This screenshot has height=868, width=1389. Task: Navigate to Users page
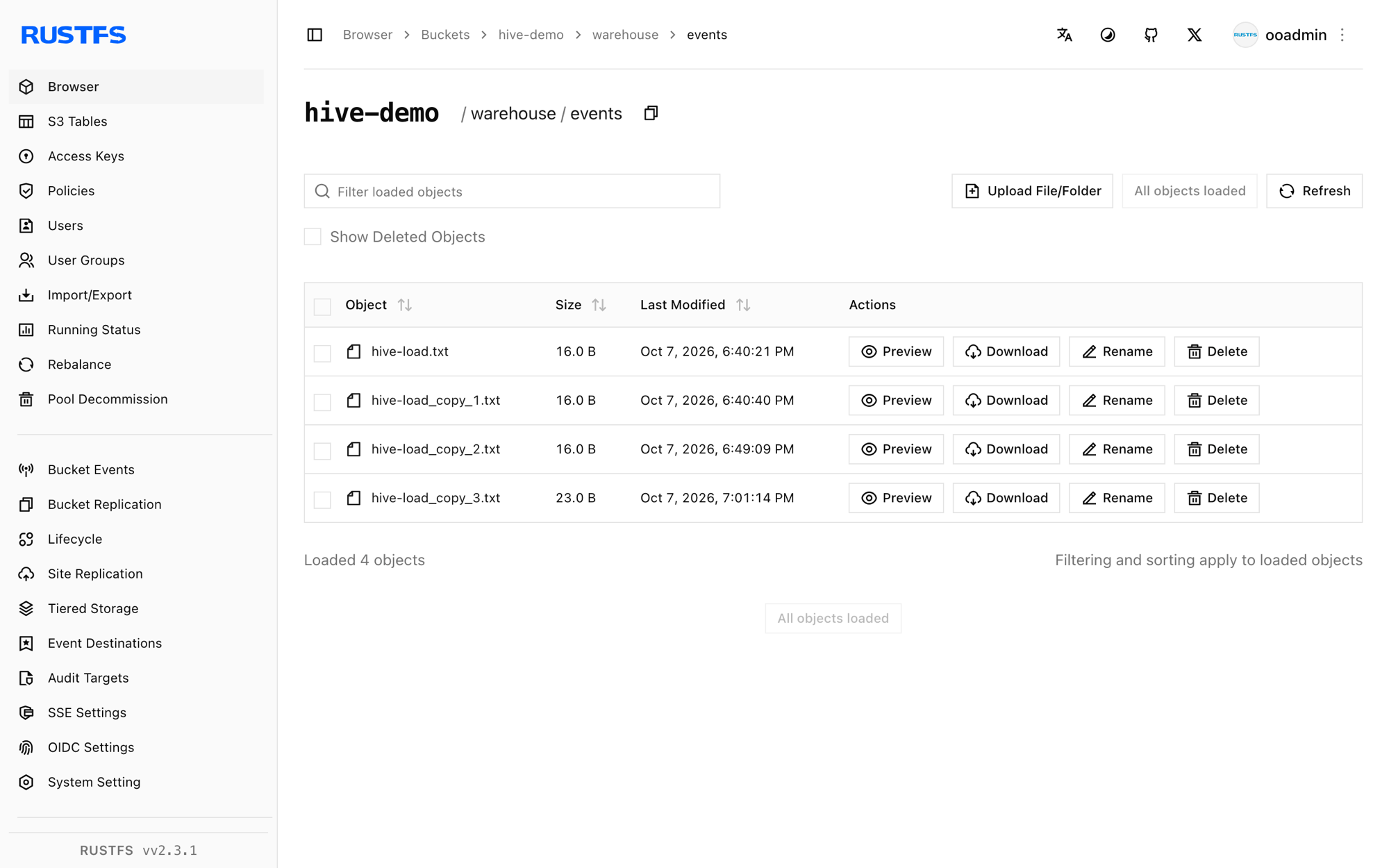point(136,226)
